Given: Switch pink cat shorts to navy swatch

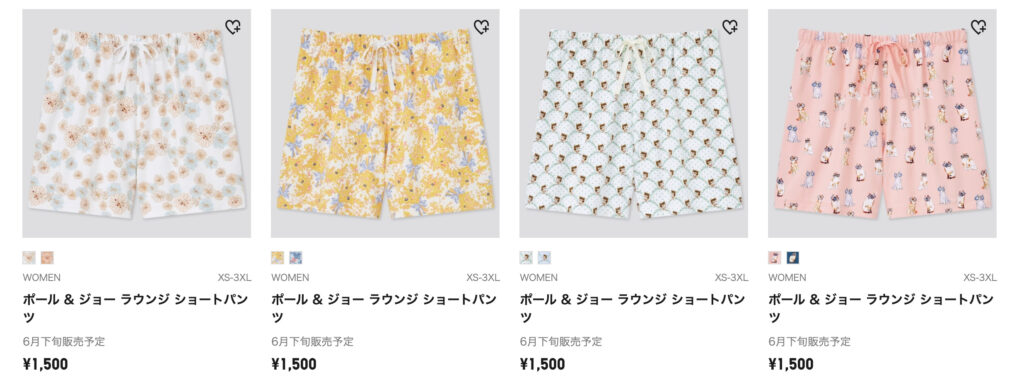Looking at the screenshot, I should click(x=793, y=257).
